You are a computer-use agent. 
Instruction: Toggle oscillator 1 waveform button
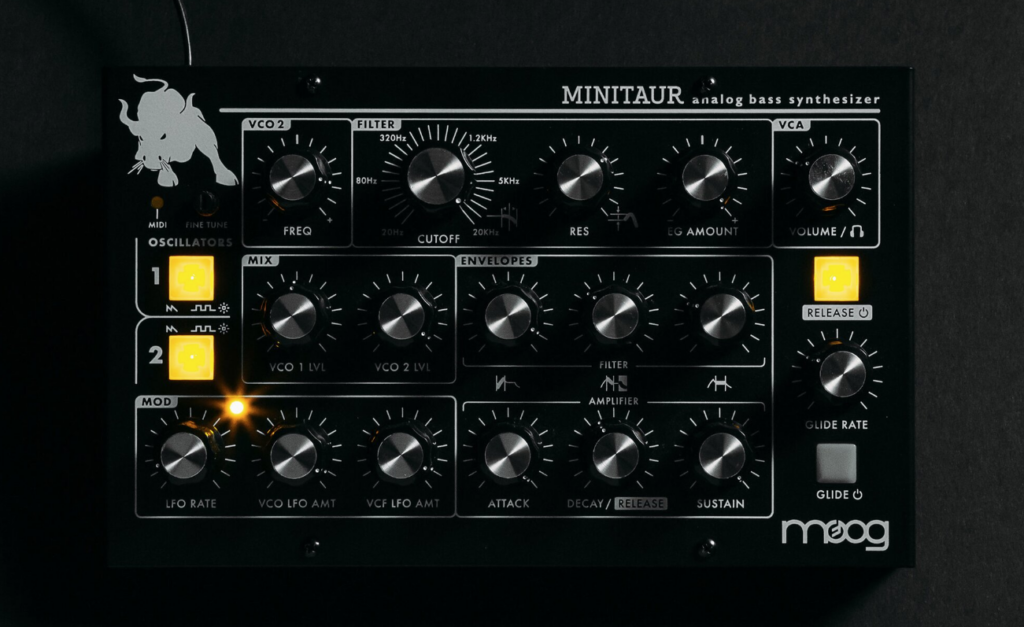(191, 278)
